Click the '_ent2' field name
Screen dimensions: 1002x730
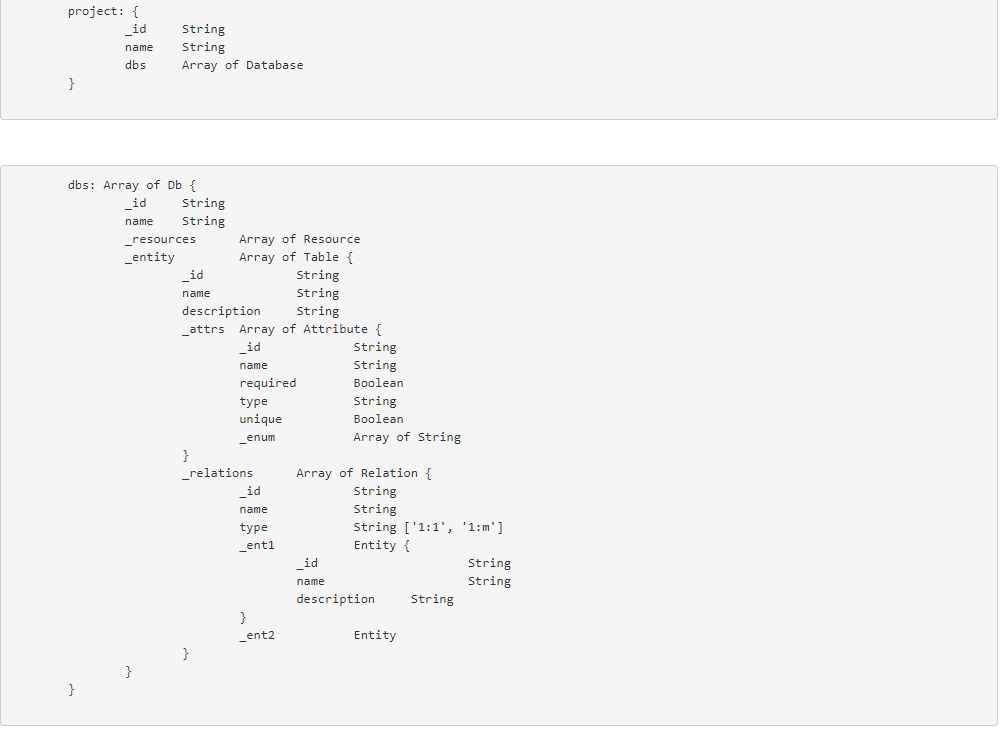256,635
